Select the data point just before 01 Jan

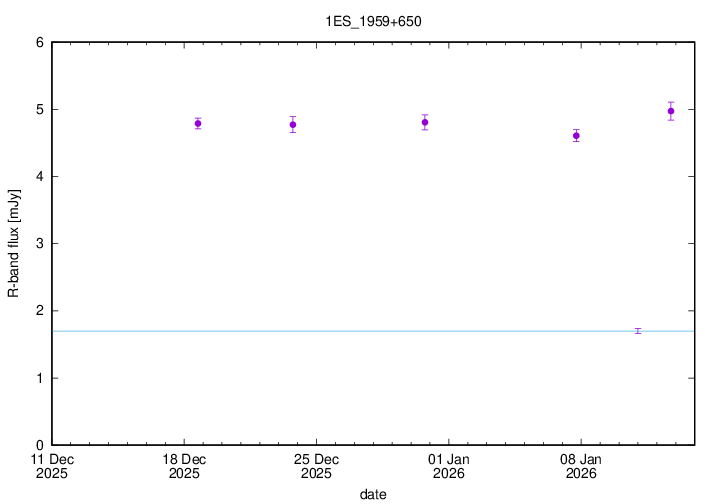point(425,122)
